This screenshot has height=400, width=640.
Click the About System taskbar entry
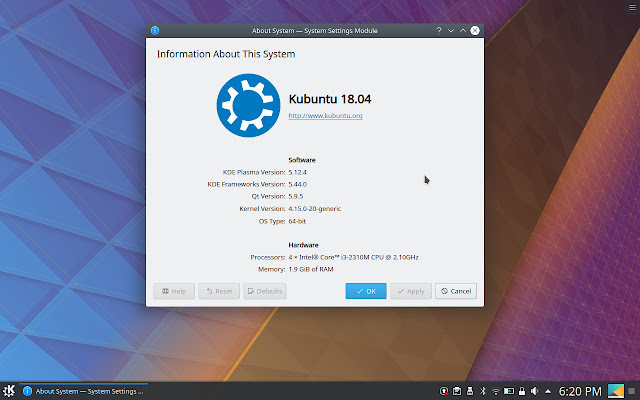83,391
